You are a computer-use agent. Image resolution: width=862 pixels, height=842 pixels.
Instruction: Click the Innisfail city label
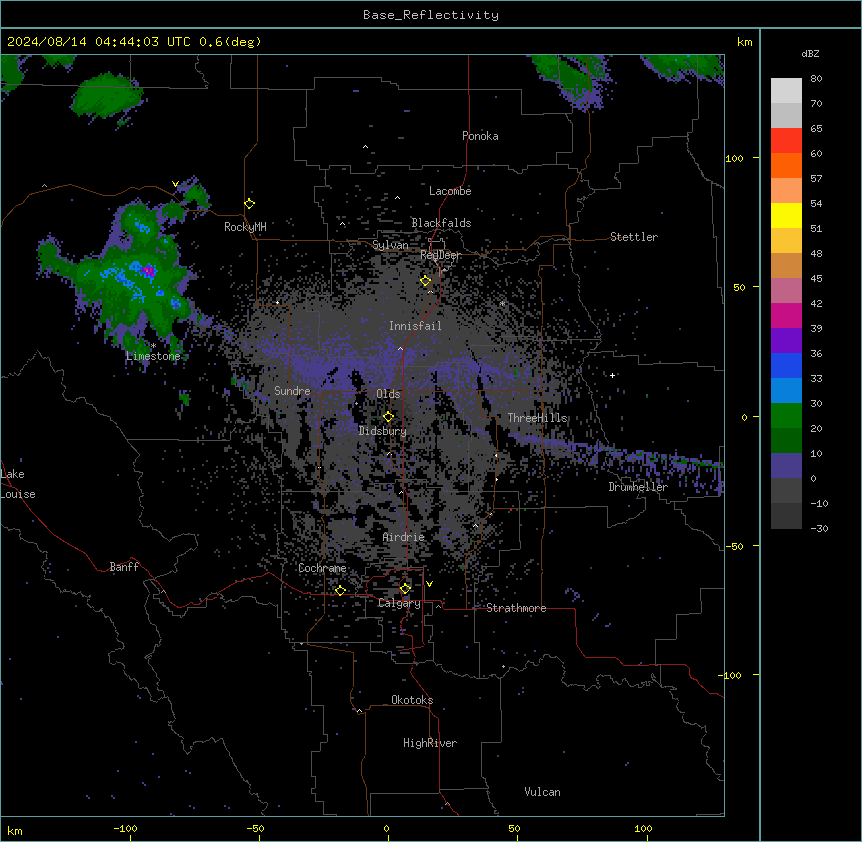[415, 326]
